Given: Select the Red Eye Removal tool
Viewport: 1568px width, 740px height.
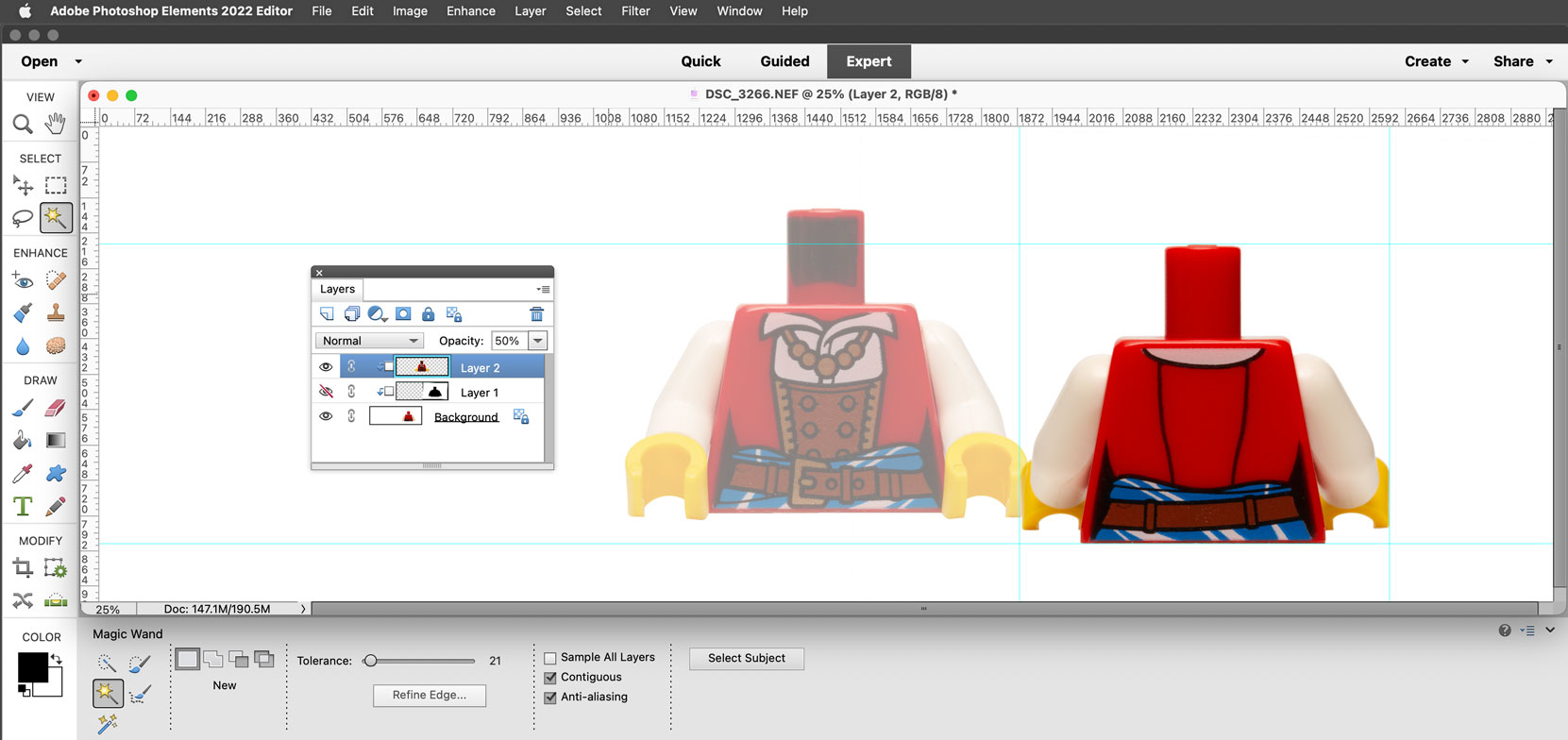Looking at the screenshot, I should click(x=23, y=280).
